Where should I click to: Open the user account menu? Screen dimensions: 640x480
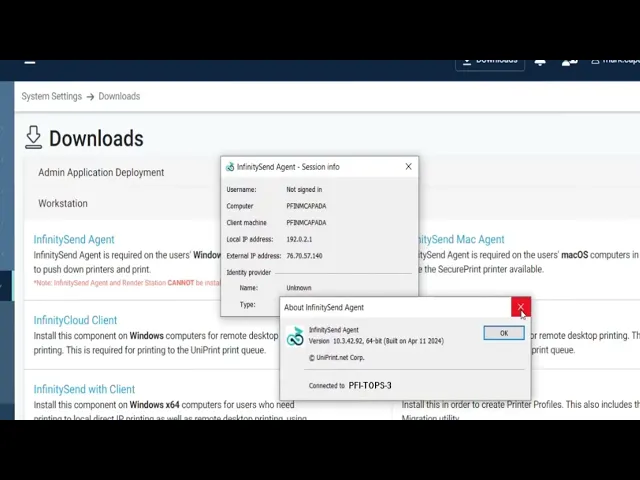616,62
